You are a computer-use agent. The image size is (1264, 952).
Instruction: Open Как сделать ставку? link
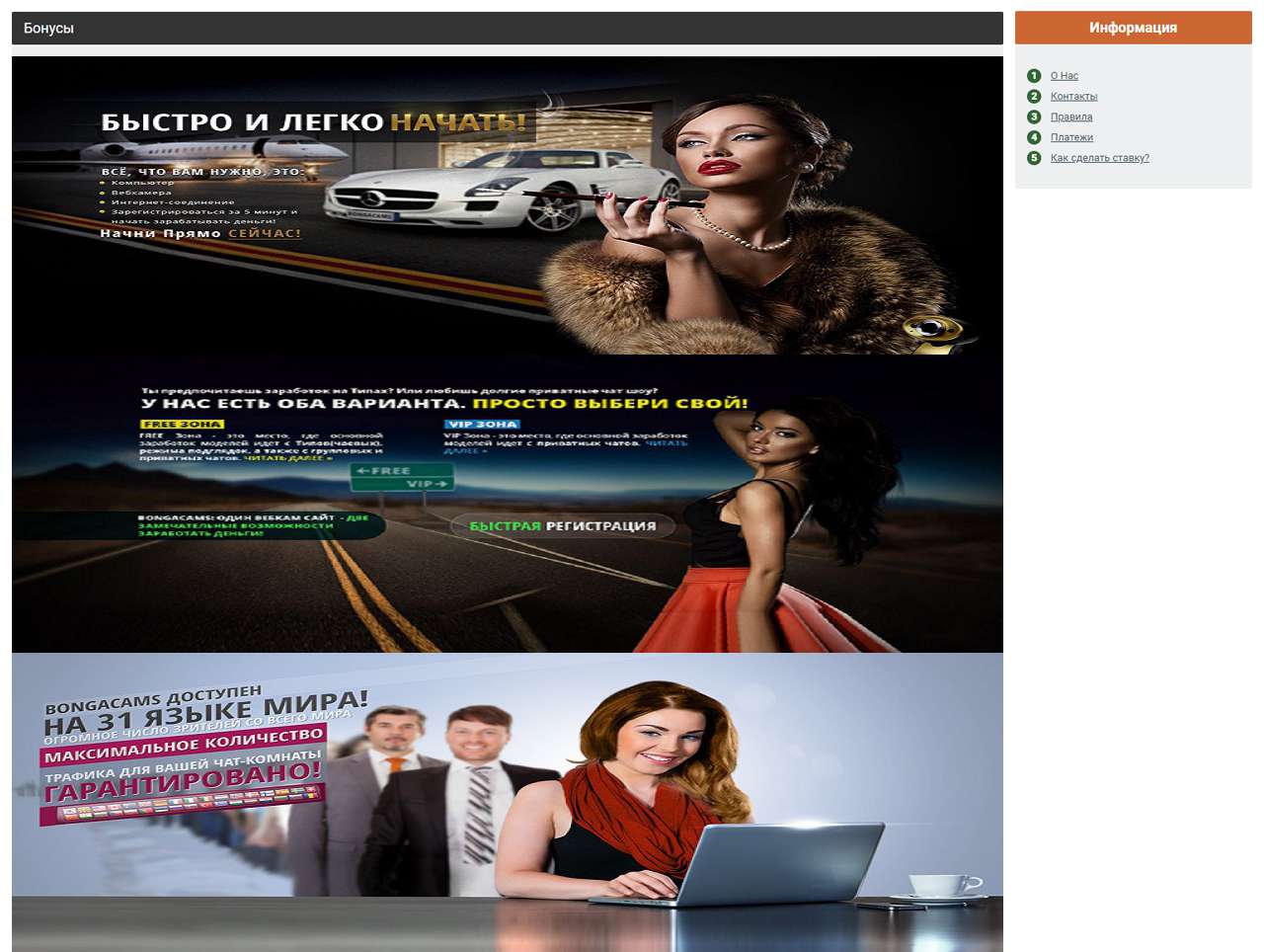(1099, 158)
